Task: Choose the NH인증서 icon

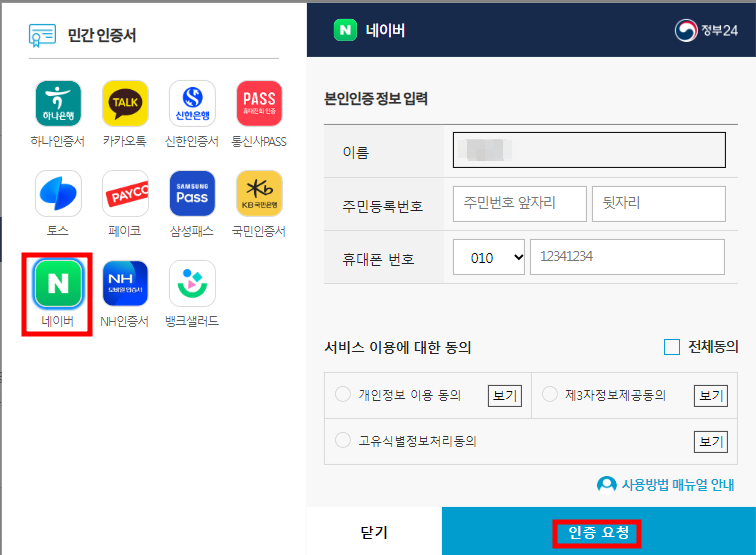Action: 125,284
